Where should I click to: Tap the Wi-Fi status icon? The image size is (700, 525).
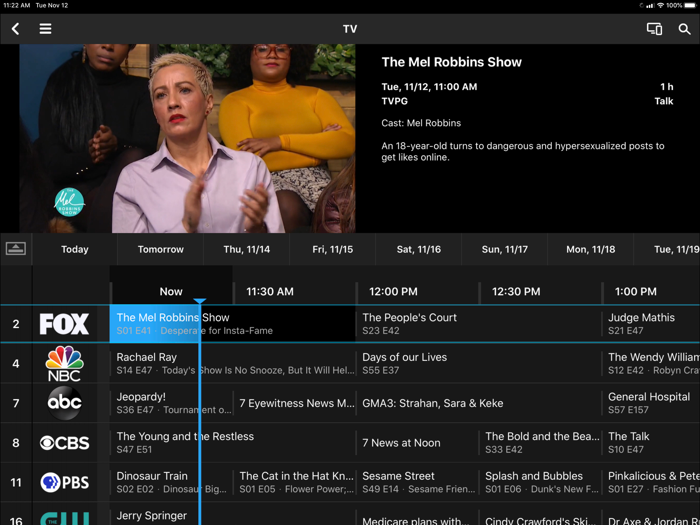[661, 5]
